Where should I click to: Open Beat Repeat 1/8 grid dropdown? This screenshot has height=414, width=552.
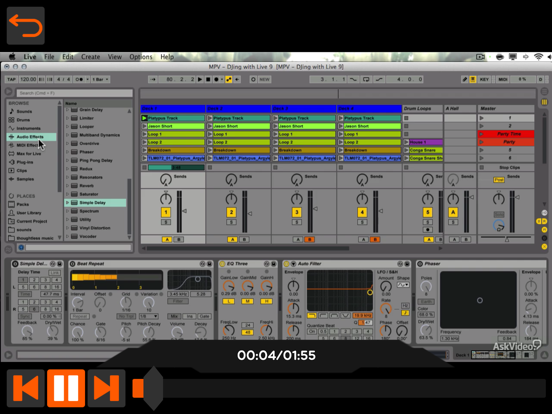tap(149, 316)
